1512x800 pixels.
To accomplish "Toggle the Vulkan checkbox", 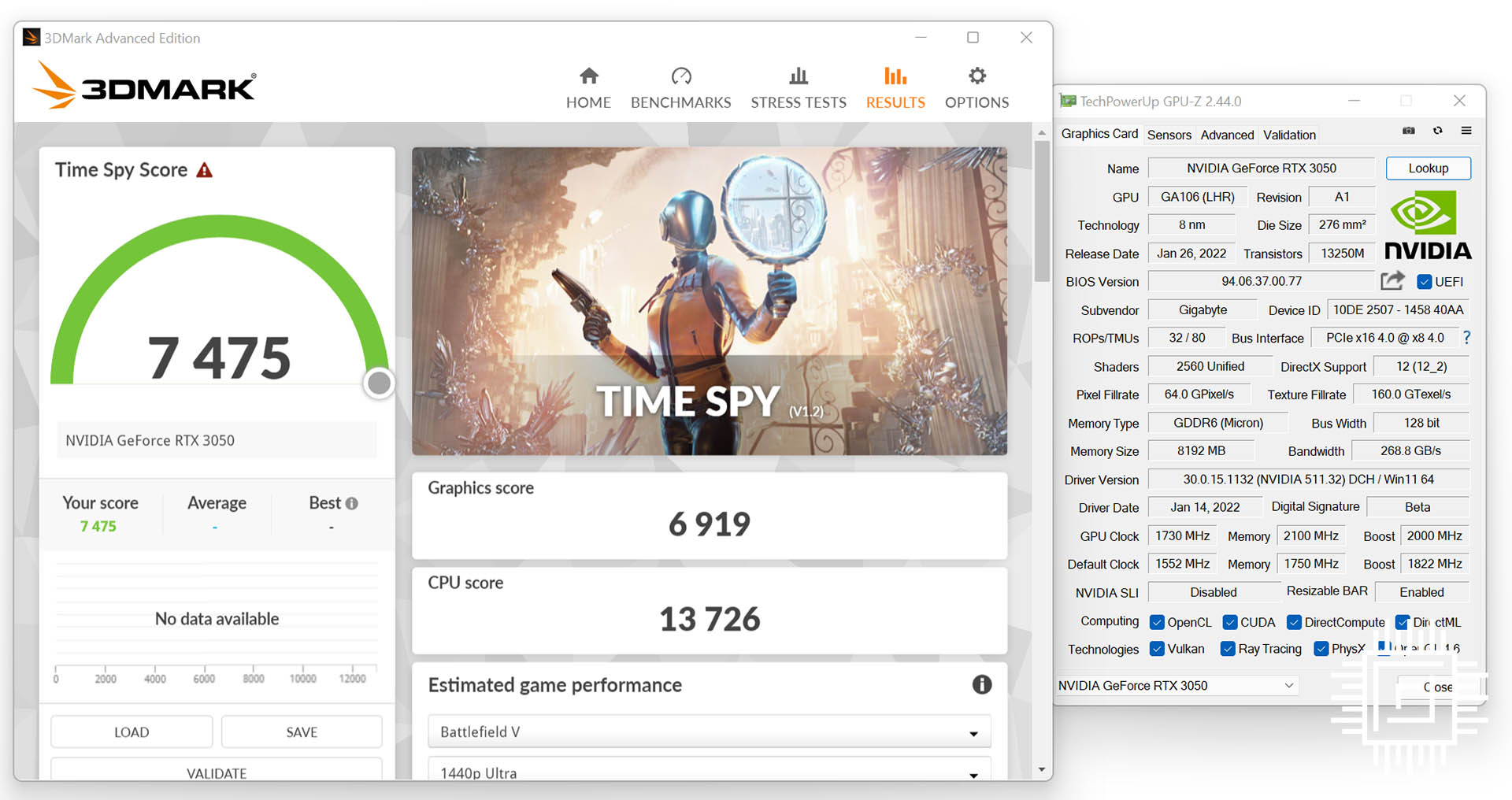I will (1157, 649).
